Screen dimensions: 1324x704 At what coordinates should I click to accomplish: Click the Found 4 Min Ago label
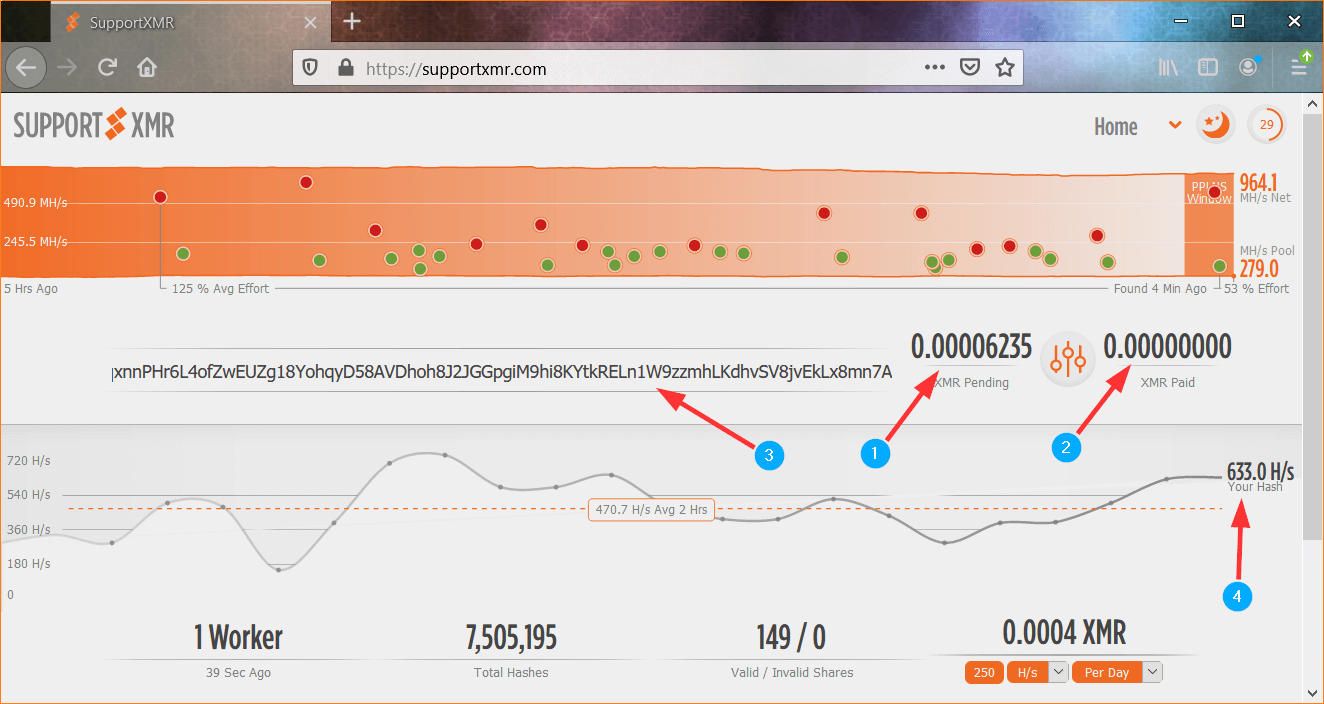point(1160,288)
